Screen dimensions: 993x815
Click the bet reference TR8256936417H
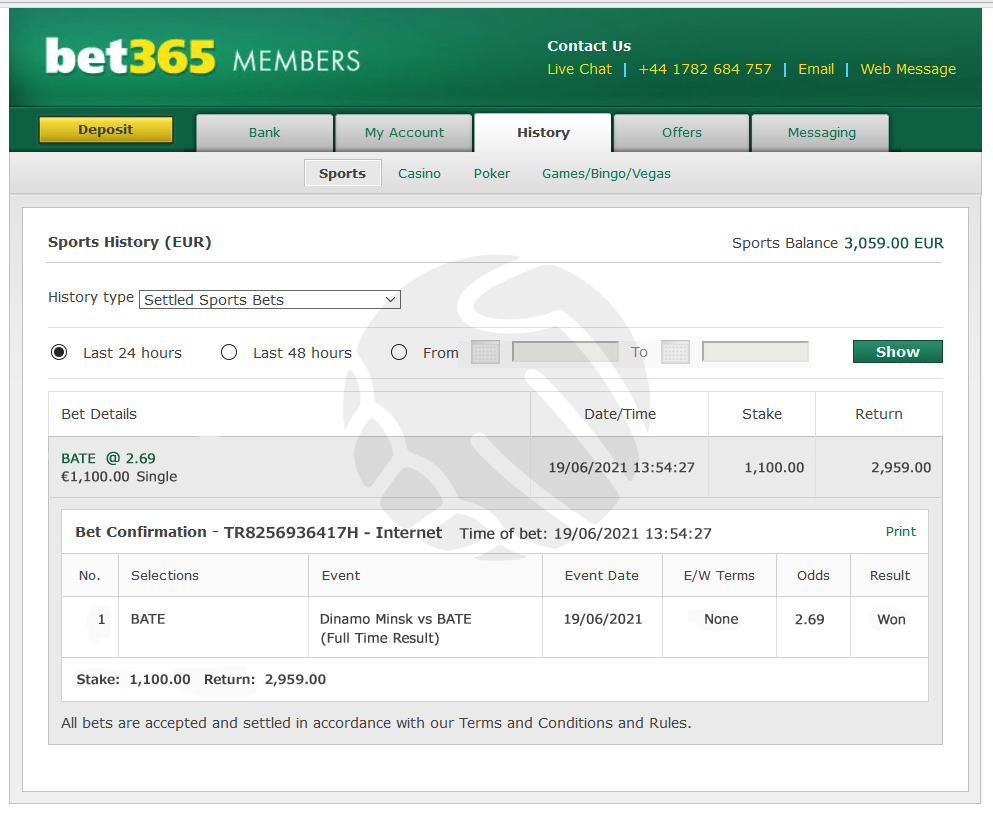pyautogui.click(x=291, y=533)
